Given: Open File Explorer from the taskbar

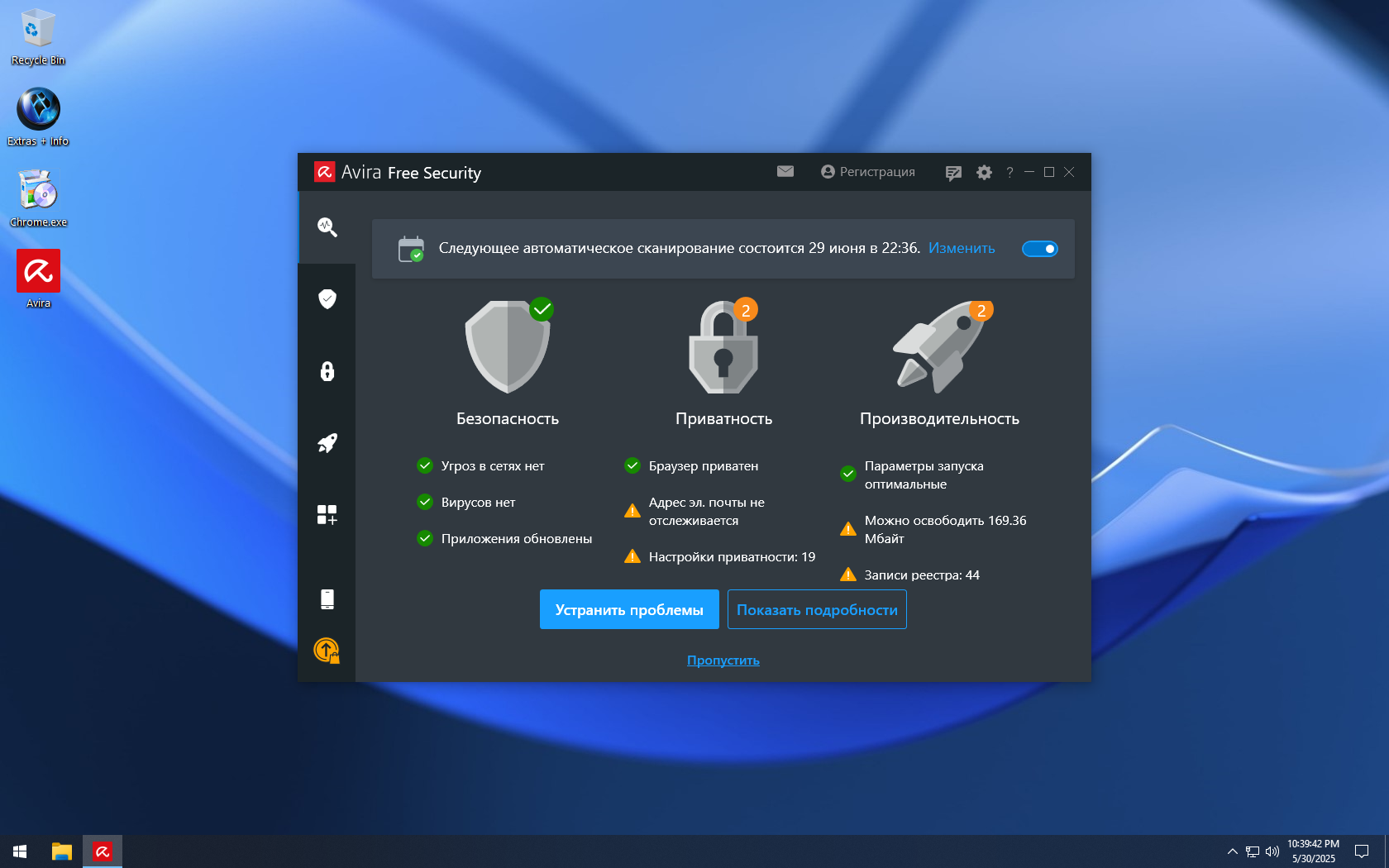Looking at the screenshot, I should point(62,851).
